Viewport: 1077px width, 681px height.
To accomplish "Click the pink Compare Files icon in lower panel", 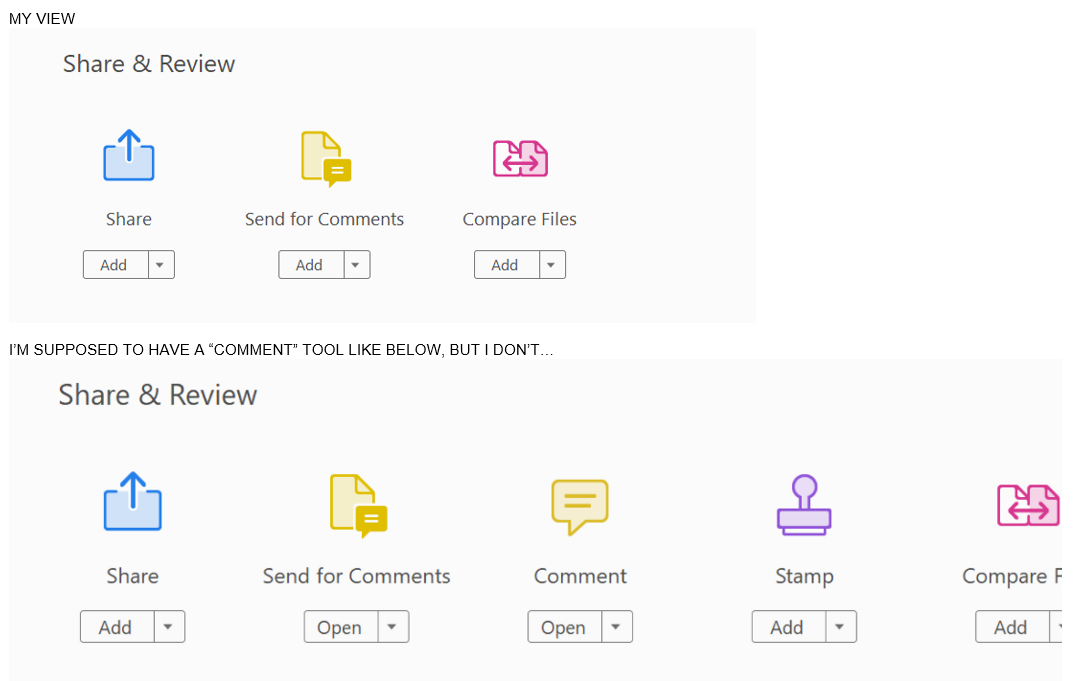I will pyautogui.click(x=1028, y=505).
